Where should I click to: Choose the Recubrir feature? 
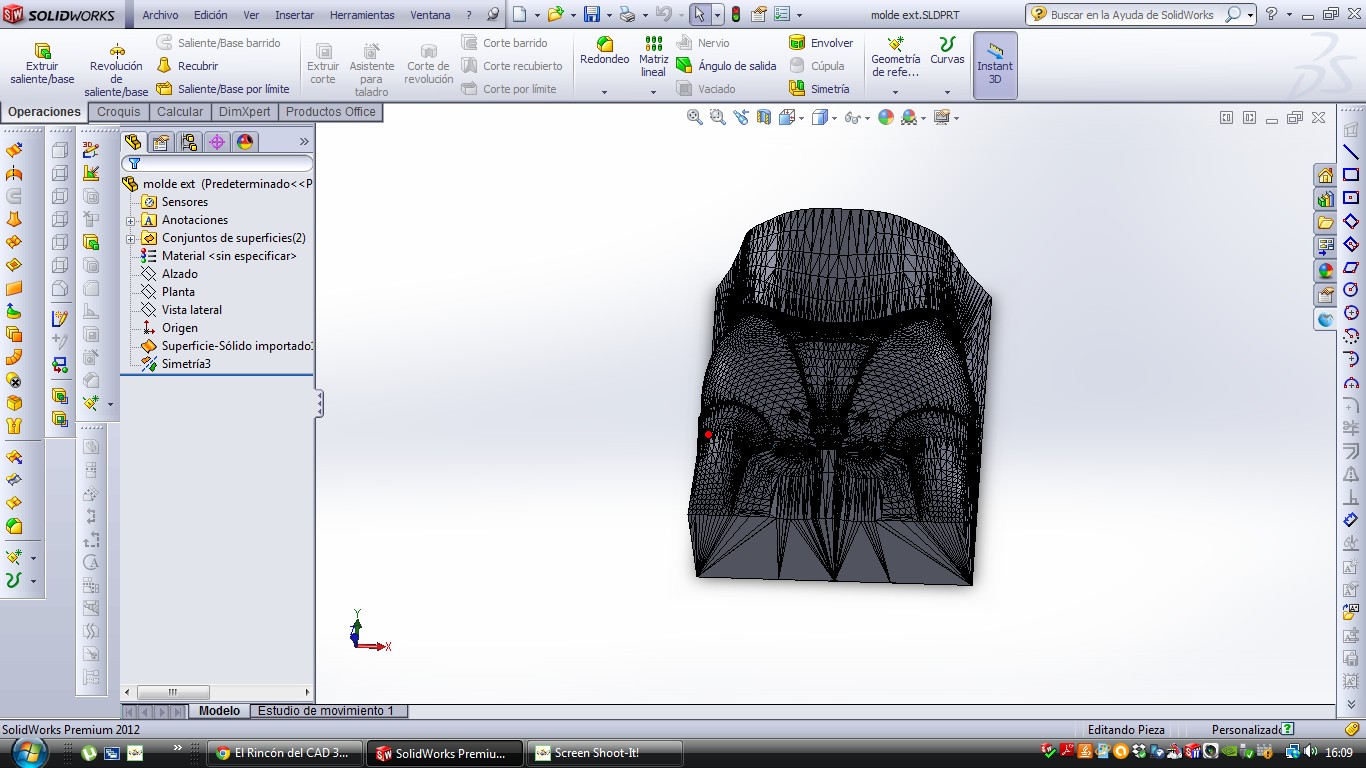(187, 66)
